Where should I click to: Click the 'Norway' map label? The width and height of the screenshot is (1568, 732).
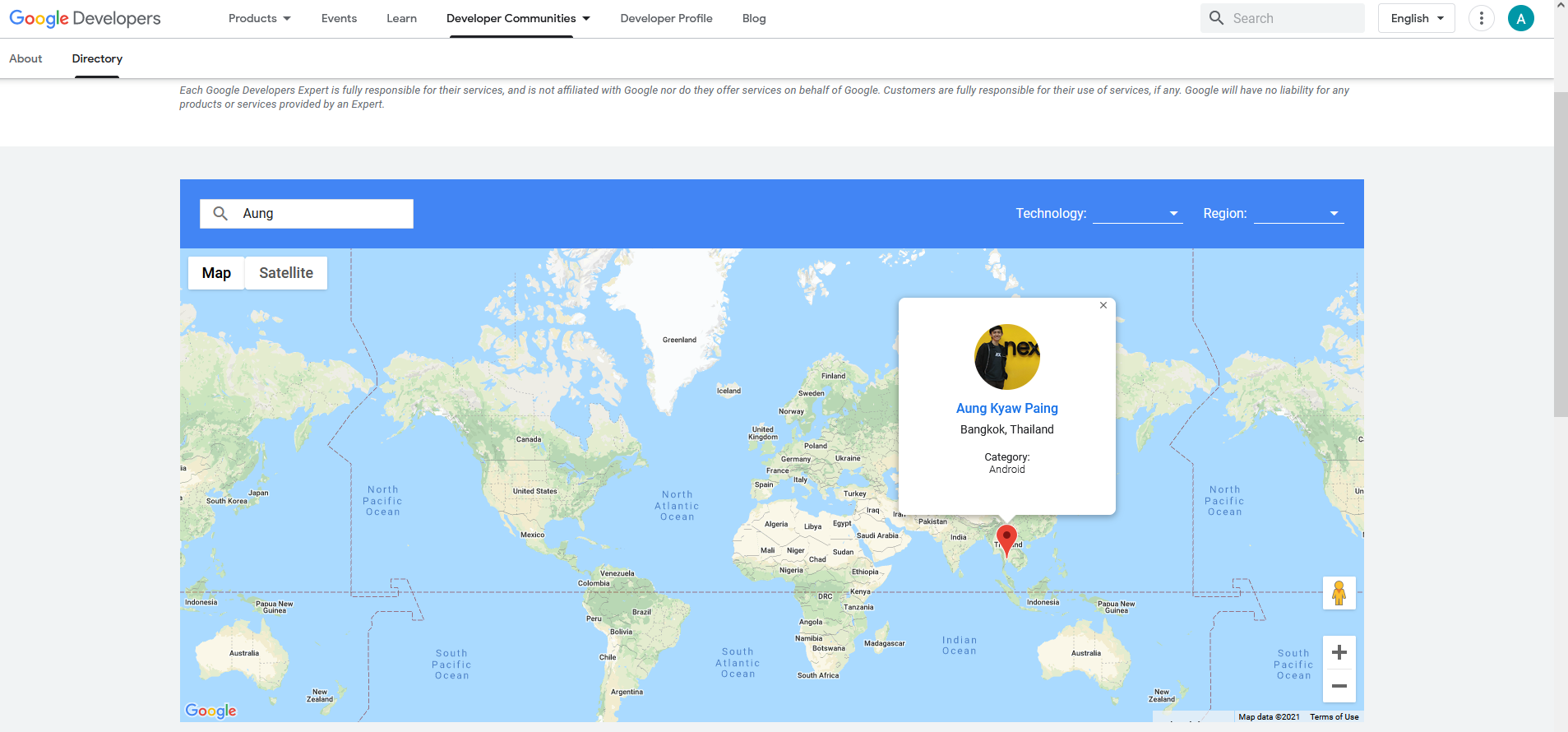pyautogui.click(x=791, y=411)
